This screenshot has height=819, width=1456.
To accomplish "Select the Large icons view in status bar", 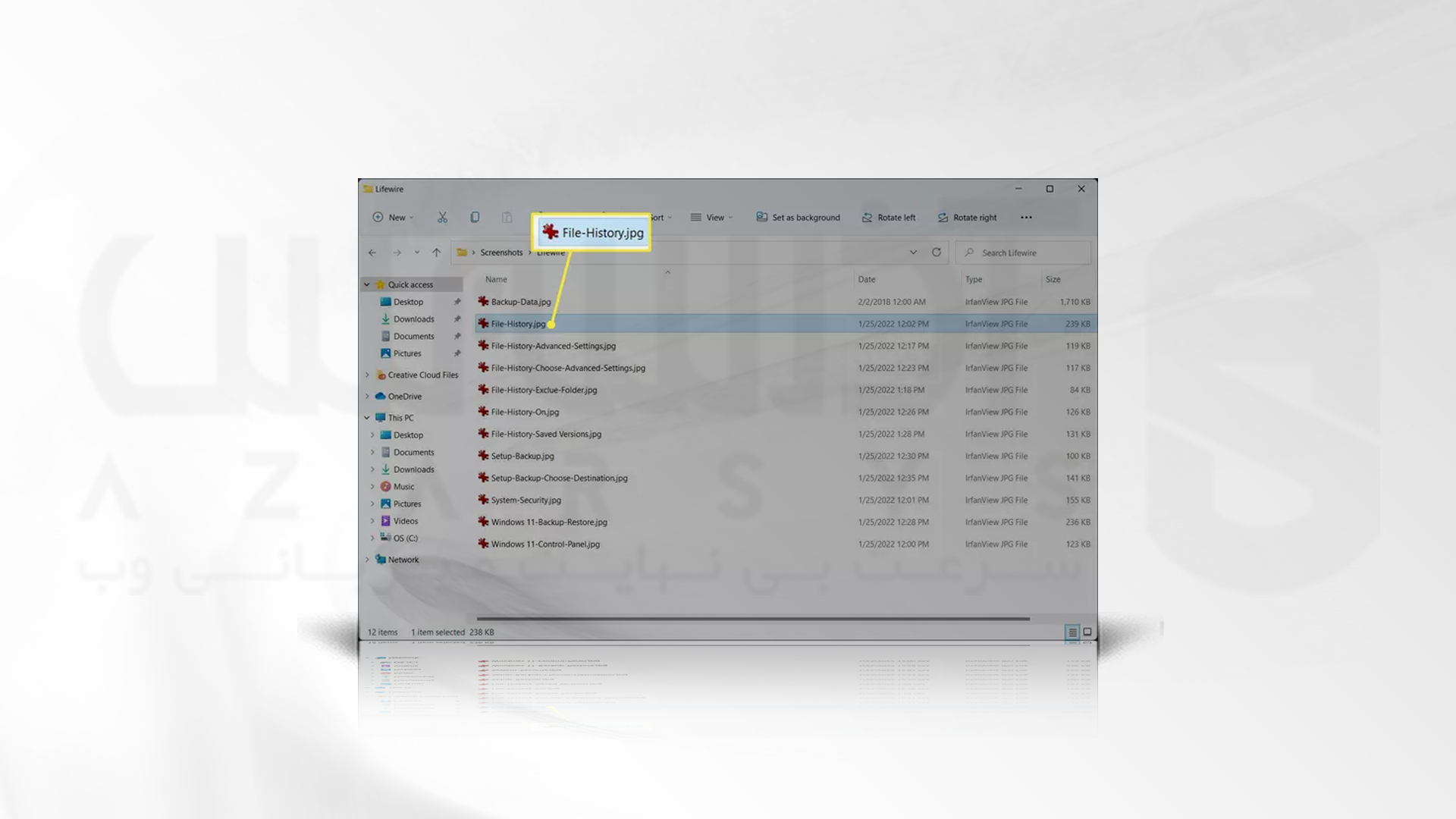I will [1087, 631].
